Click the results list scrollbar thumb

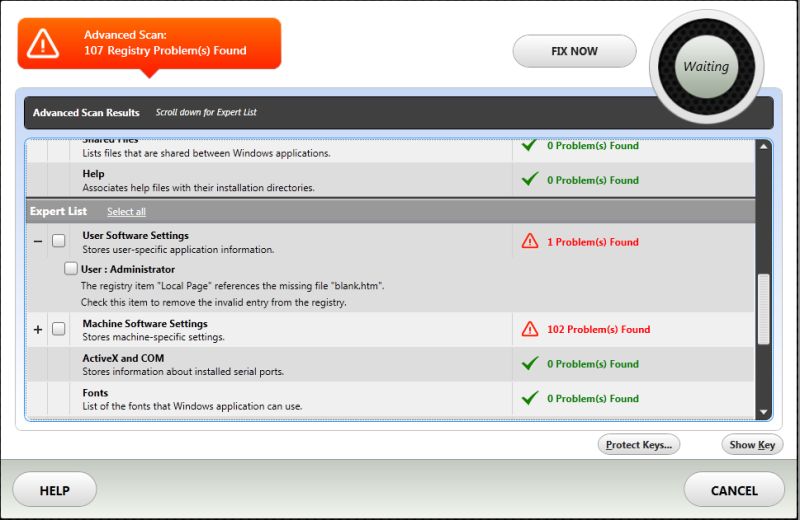[x=764, y=309]
